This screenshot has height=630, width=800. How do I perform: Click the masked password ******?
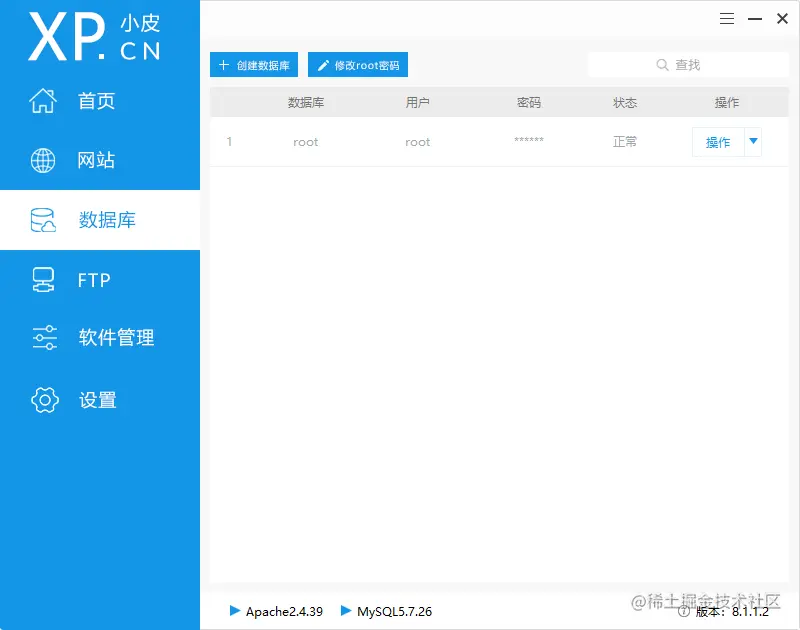pyautogui.click(x=529, y=140)
